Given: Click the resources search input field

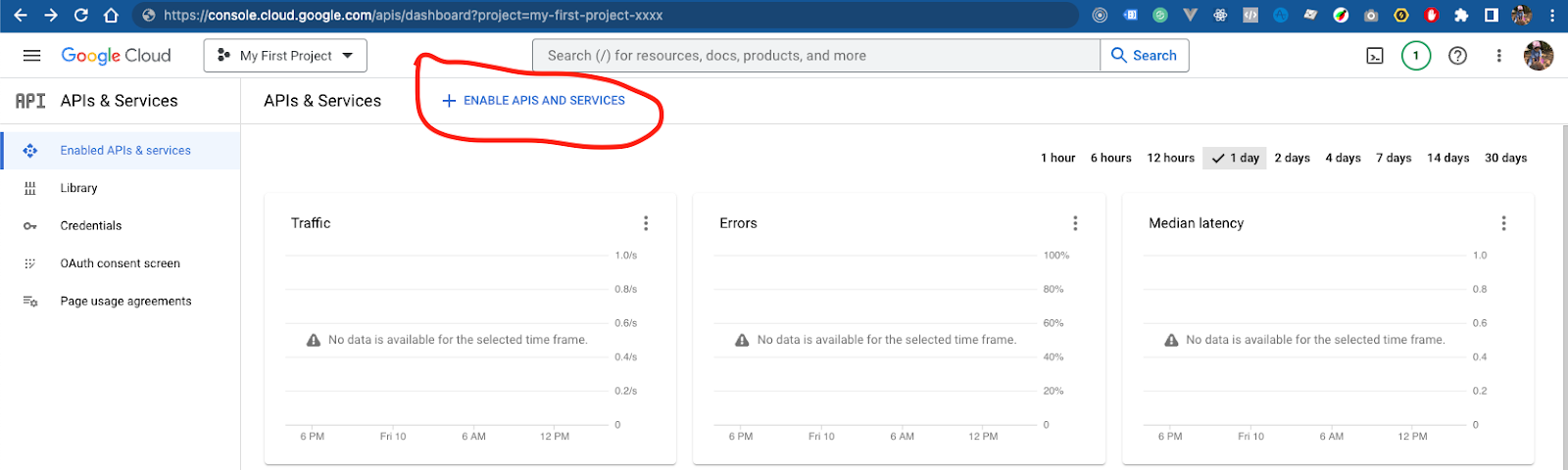Looking at the screenshot, I should click(816, 56).
